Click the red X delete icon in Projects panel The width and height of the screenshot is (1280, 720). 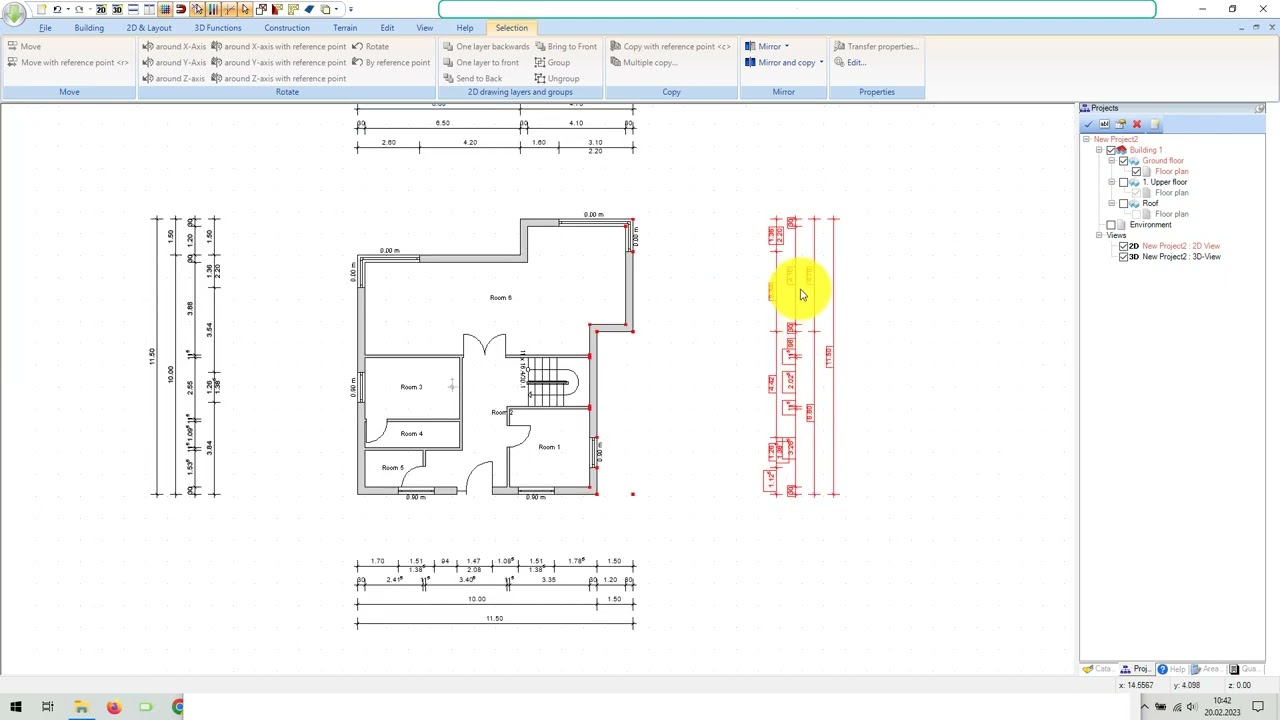pyautogui.click(x=1137, y=124)
